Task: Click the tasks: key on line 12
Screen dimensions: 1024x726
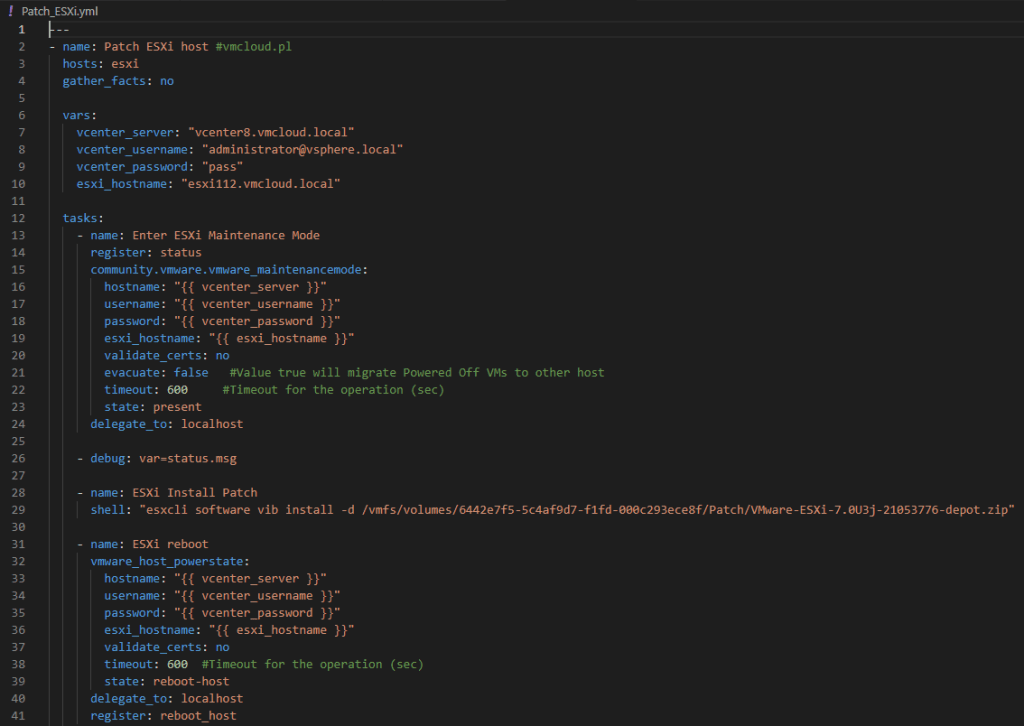Action: coord(83,218)
